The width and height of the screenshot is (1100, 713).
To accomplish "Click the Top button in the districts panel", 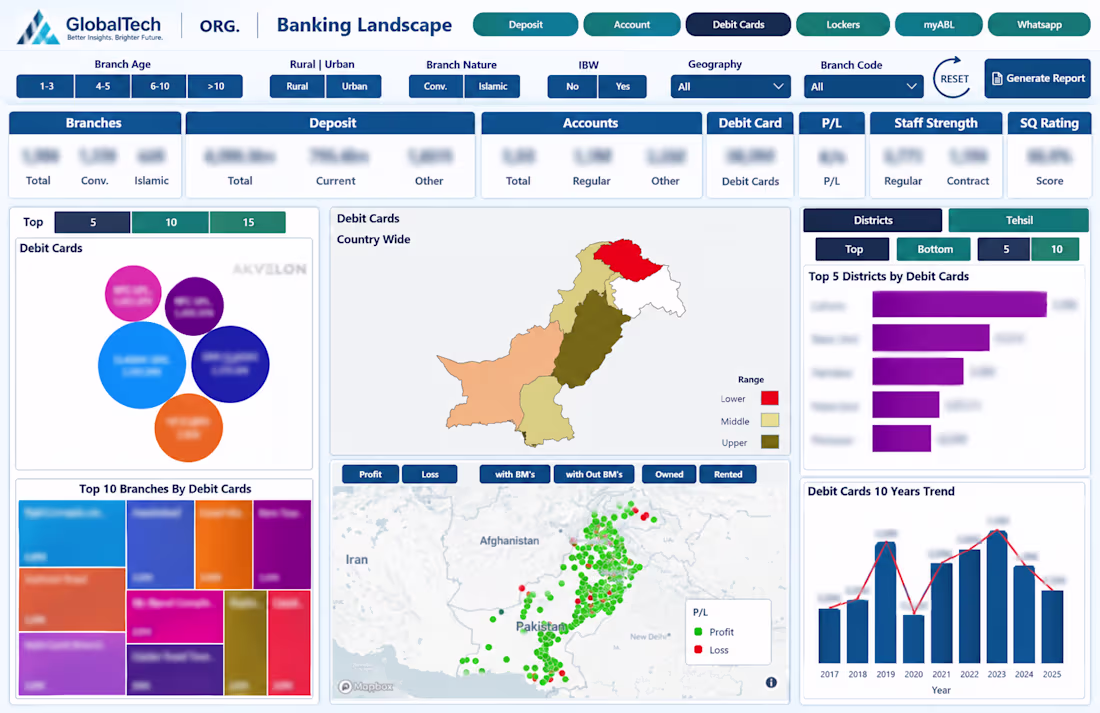I will coord(853,249).
